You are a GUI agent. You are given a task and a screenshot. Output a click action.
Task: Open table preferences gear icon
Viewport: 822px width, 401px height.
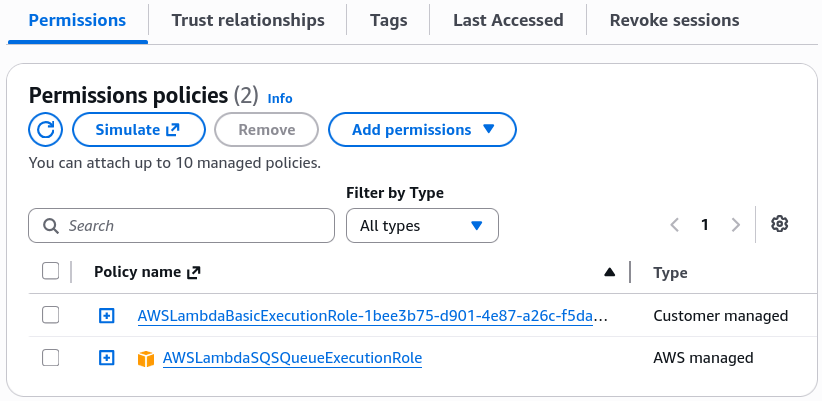(x=780, y=224)
